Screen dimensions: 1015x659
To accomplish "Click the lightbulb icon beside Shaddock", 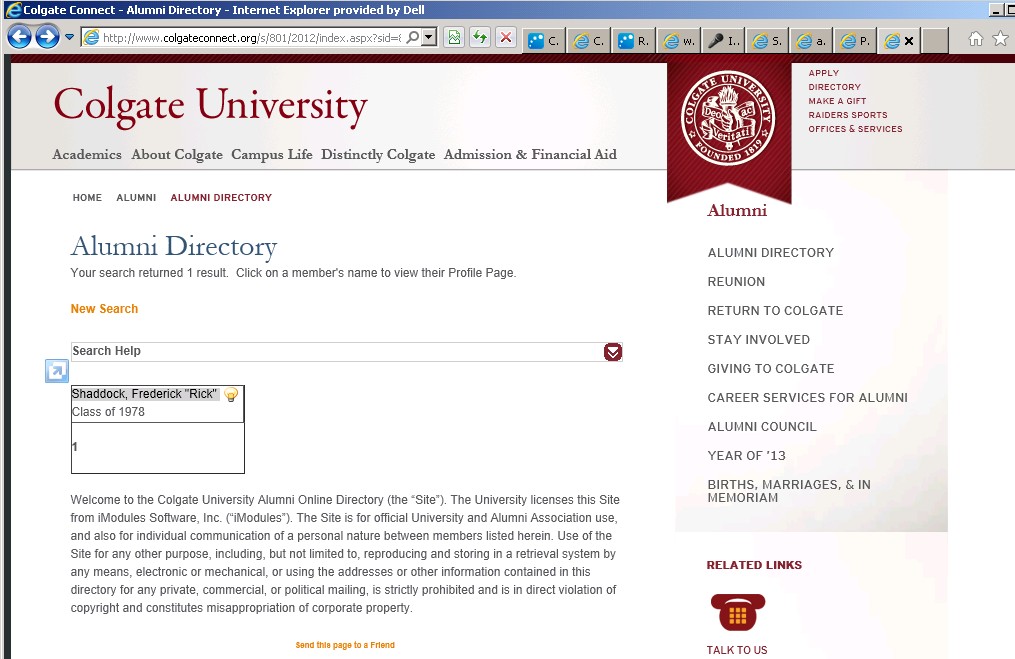I will pos(231,394).
